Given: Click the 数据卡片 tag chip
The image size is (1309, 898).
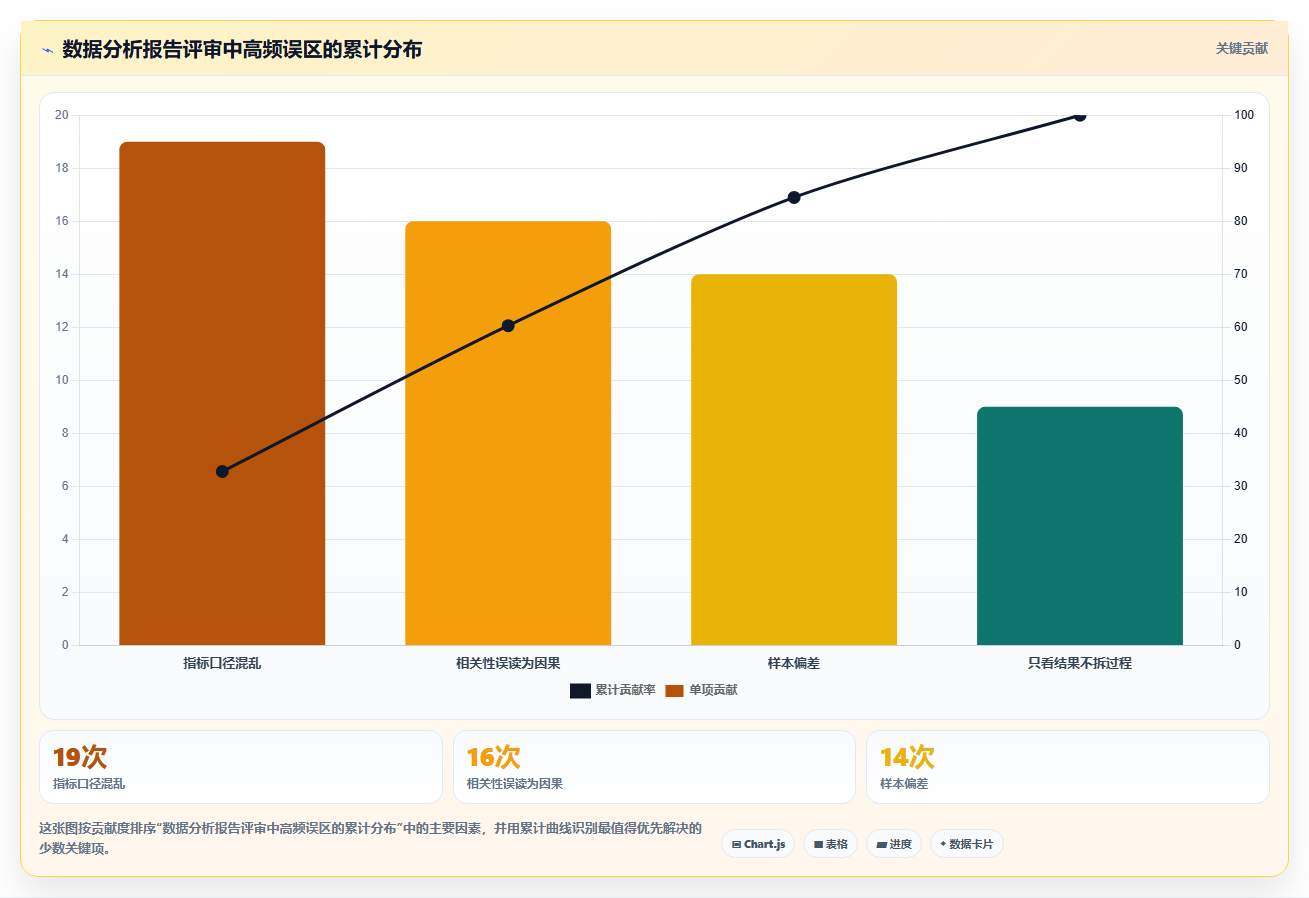Looking at the screenshot, I should (x=966, y=844).
